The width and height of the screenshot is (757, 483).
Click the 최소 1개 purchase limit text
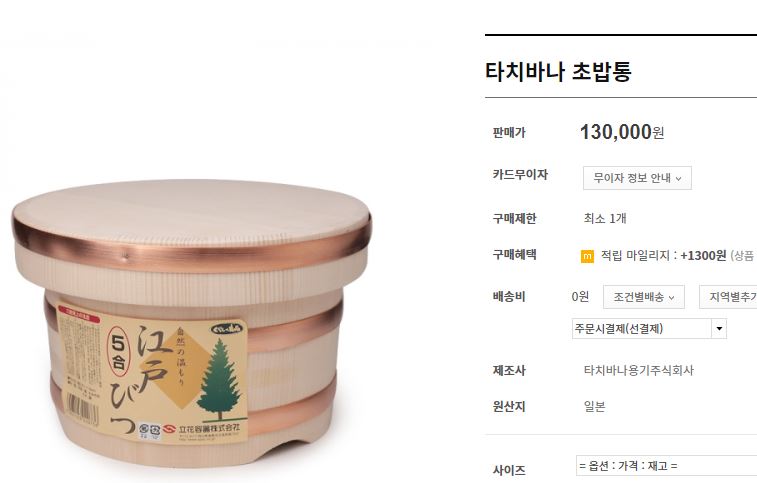[x=605, y=218]
